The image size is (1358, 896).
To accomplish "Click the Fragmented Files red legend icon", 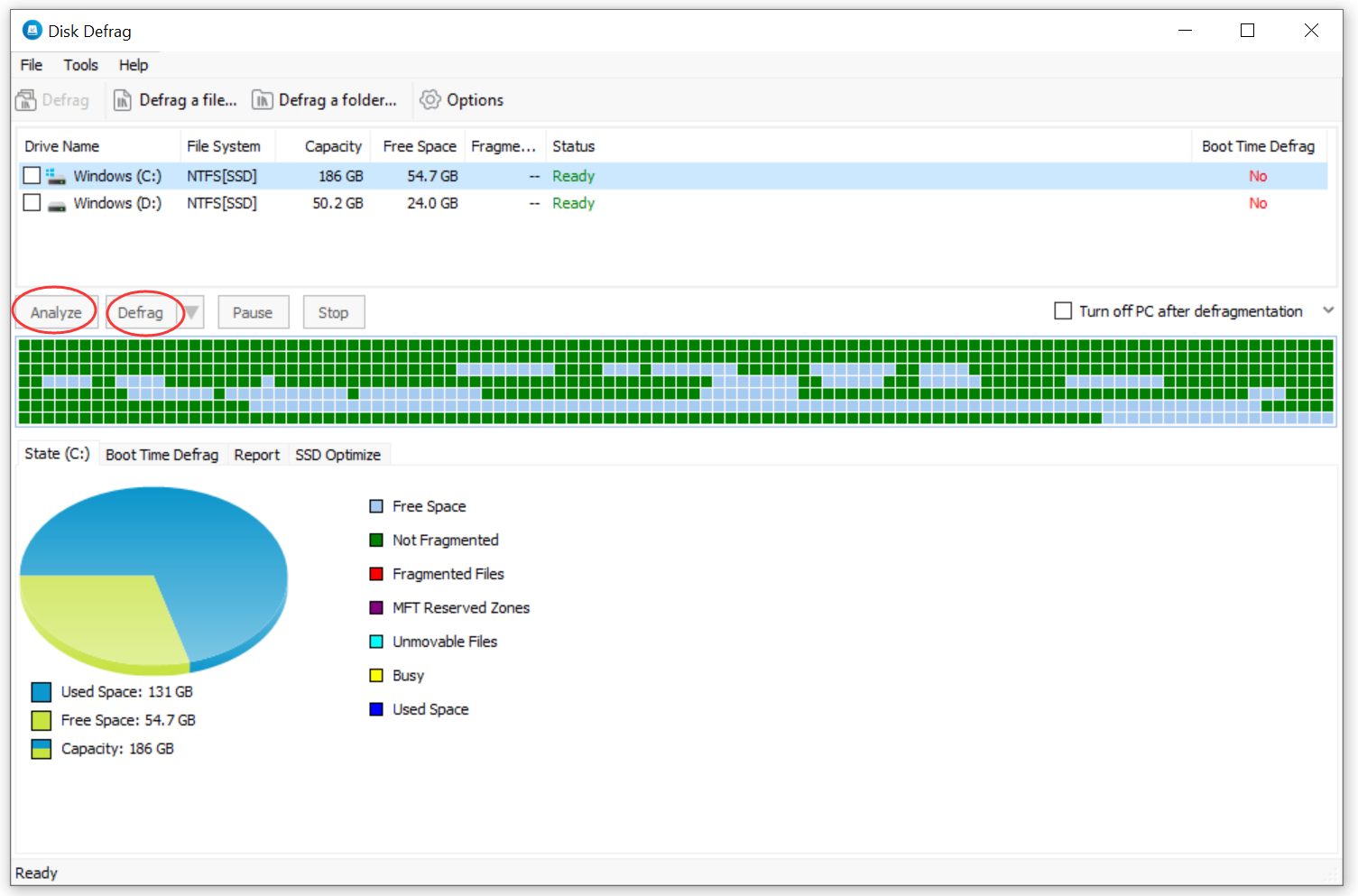I will 376,573.
